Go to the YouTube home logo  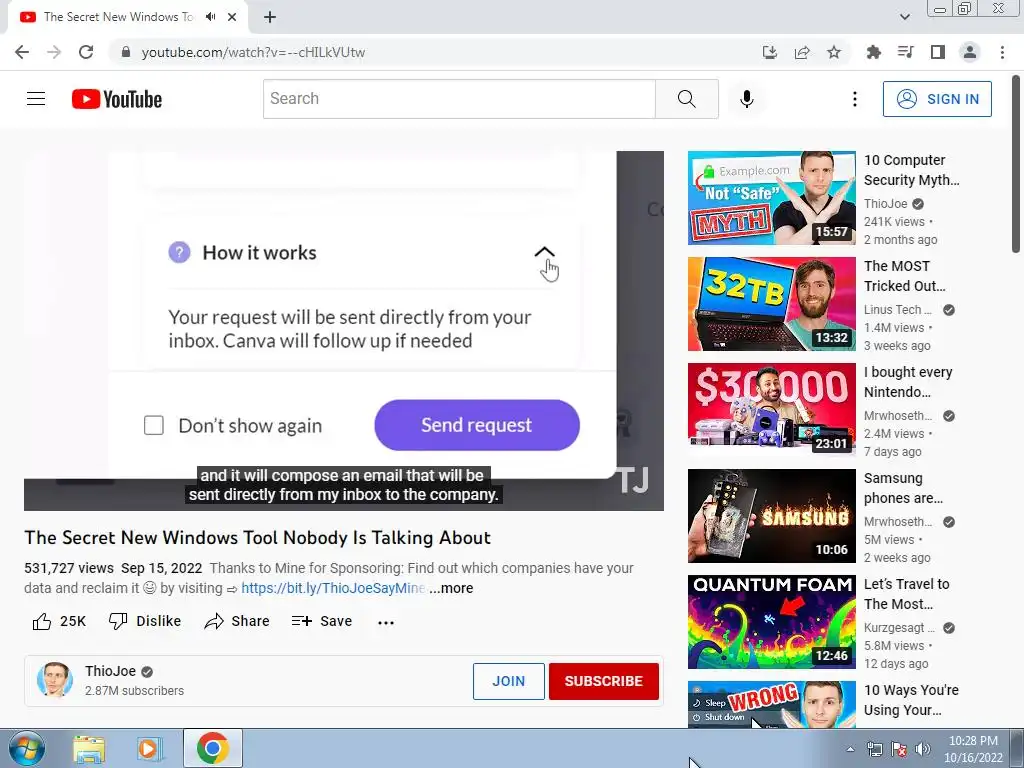click(x=117, y=99)
